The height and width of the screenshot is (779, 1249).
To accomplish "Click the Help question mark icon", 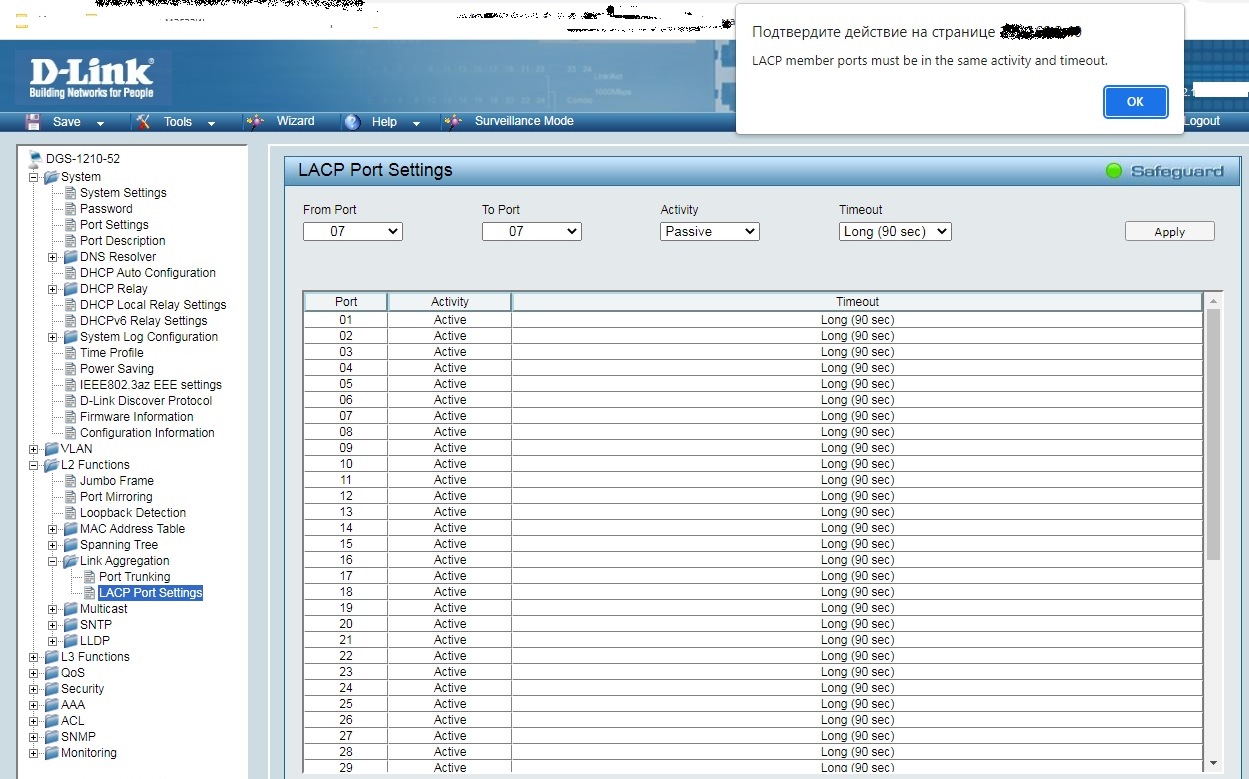I will [x=352, y=122].
